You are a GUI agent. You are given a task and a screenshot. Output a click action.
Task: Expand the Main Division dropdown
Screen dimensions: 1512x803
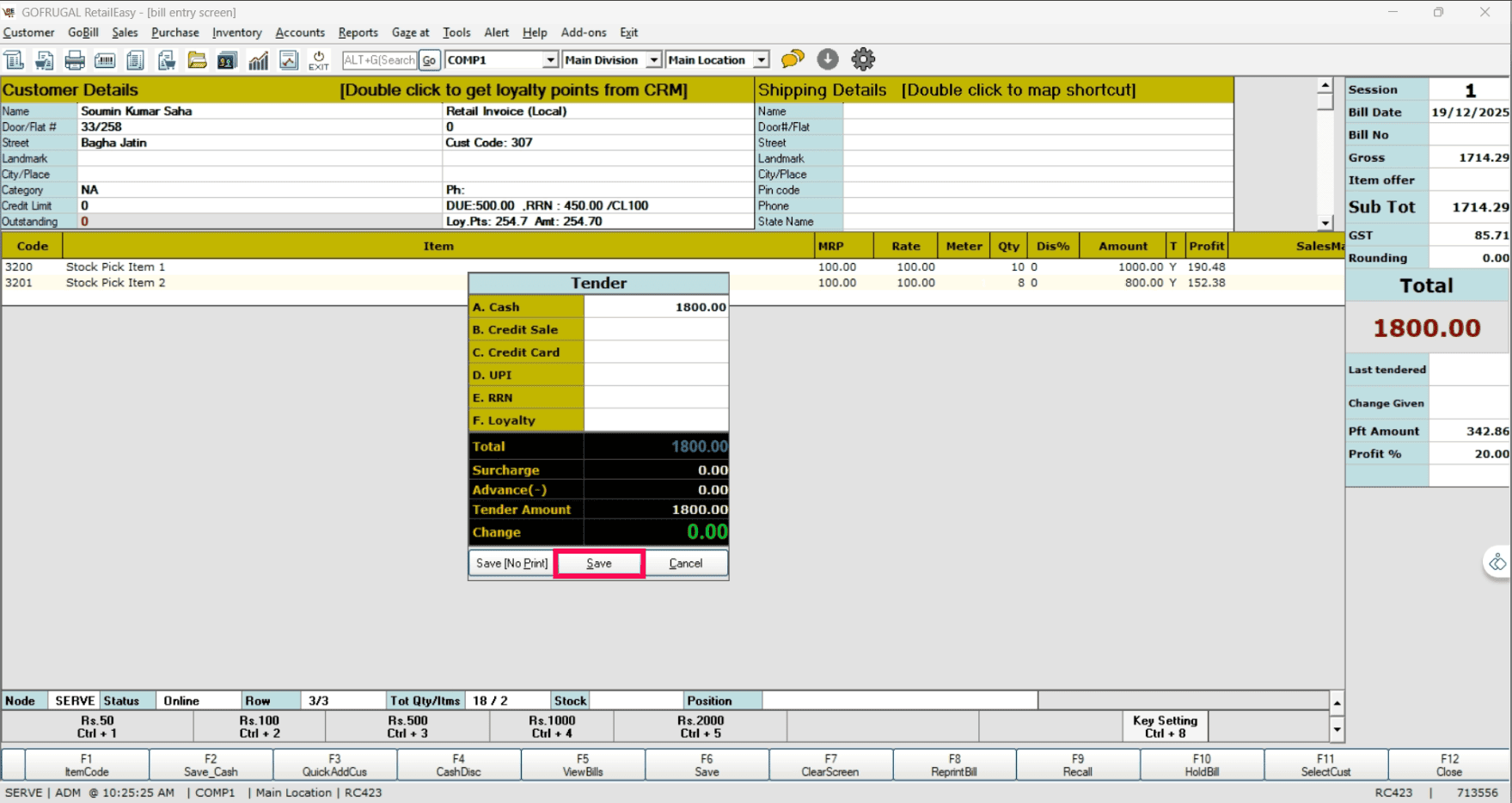[x=653, y=60]
